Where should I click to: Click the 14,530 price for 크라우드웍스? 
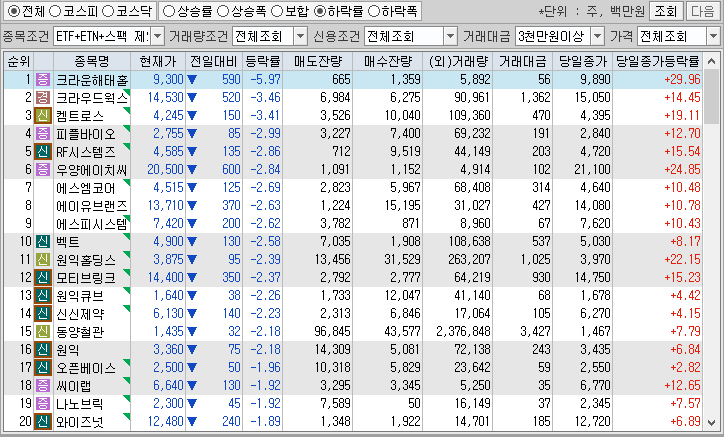tap(165, 97)
